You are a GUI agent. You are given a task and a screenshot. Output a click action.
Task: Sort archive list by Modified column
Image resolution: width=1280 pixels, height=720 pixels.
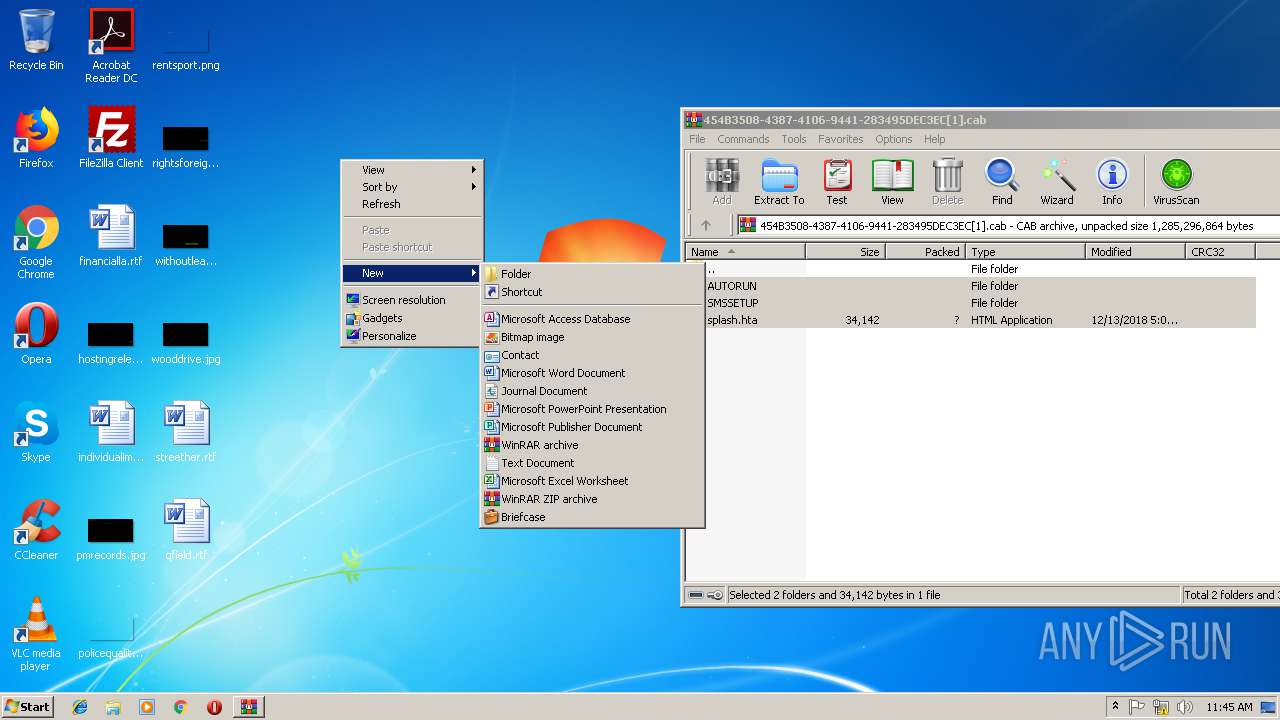1135,252
